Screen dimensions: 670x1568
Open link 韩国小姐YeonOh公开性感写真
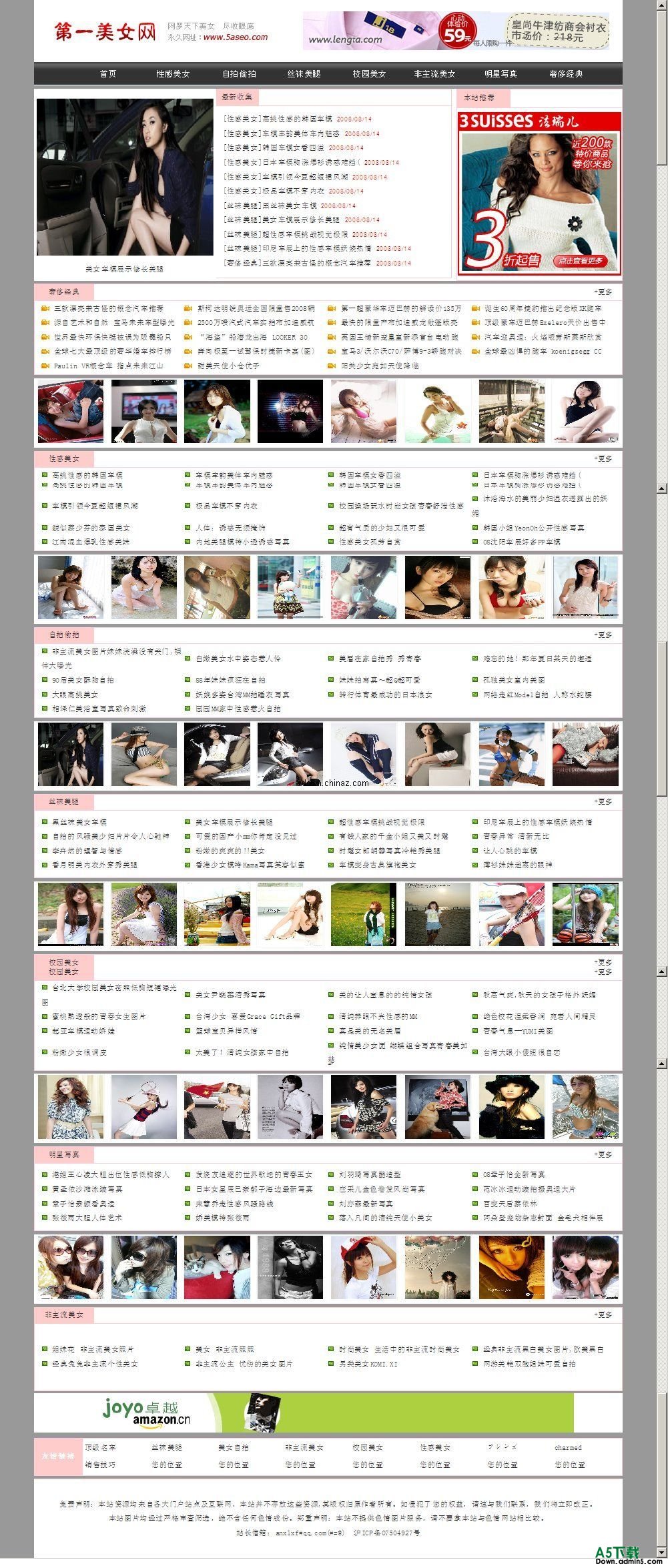click(x=534, y=528)
